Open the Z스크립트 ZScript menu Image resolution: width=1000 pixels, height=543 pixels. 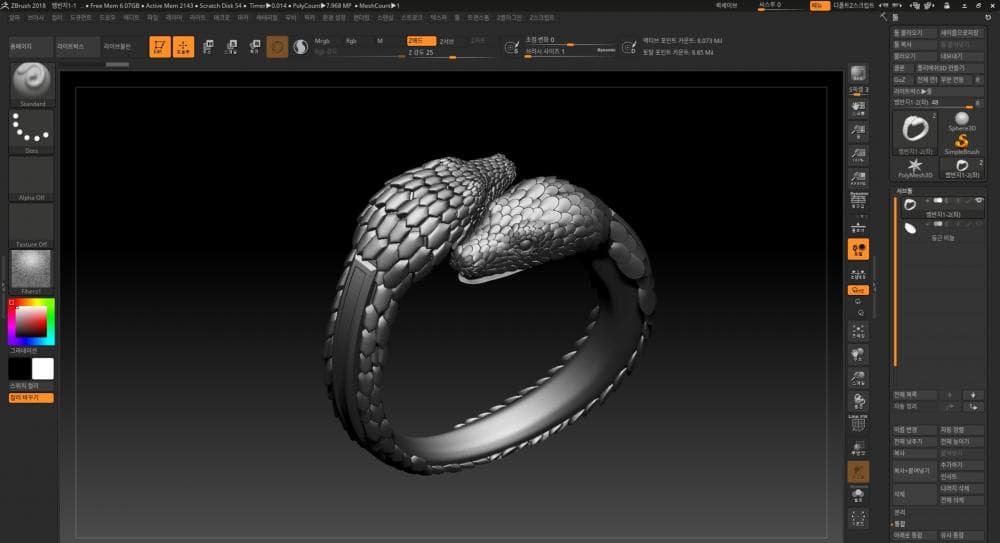tap(541, 18)
